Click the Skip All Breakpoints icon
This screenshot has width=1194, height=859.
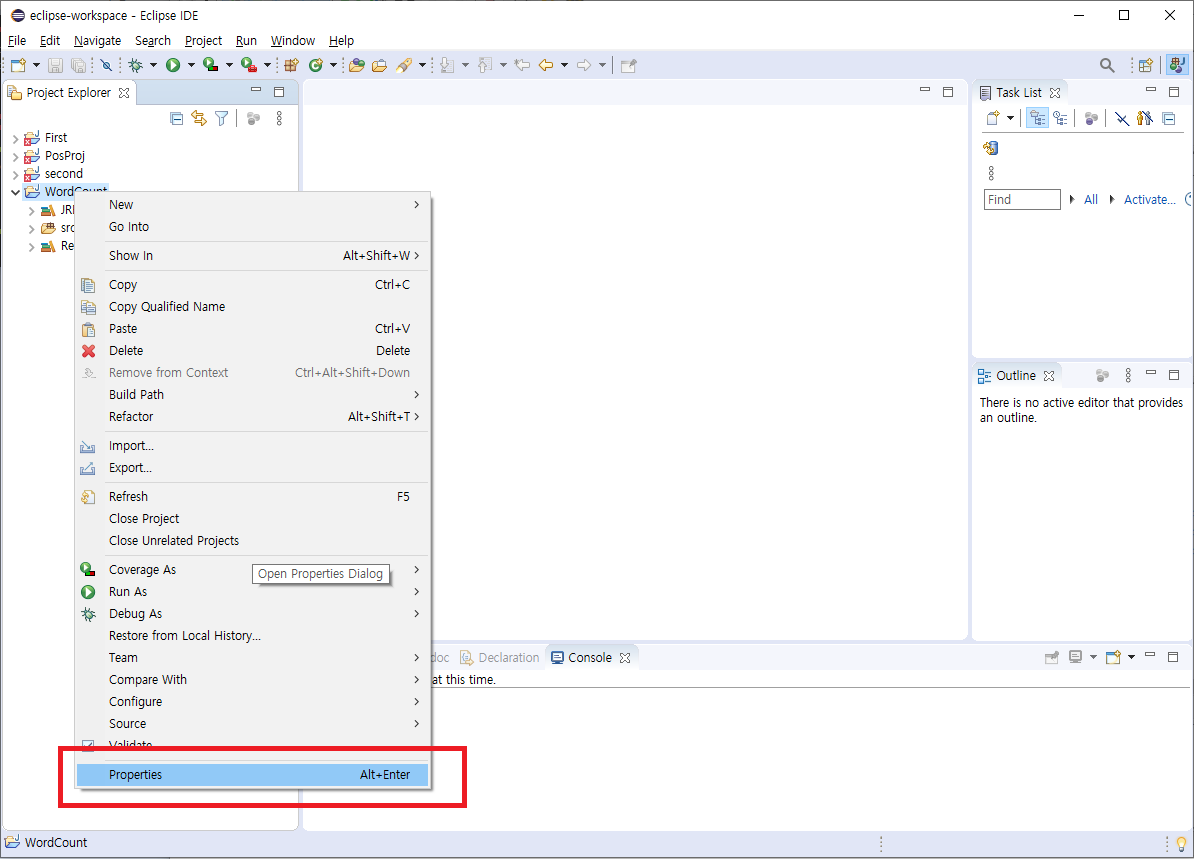tap(107, 65)
